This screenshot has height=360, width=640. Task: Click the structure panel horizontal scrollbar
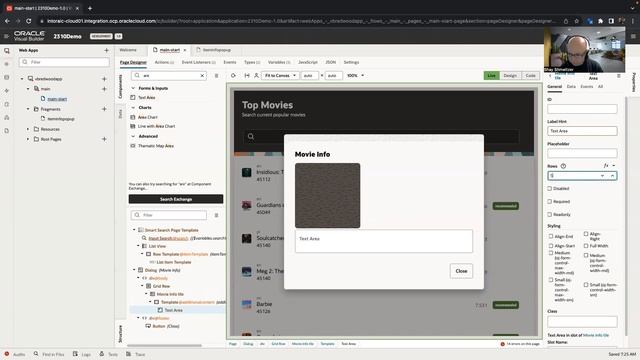point(164,345)
